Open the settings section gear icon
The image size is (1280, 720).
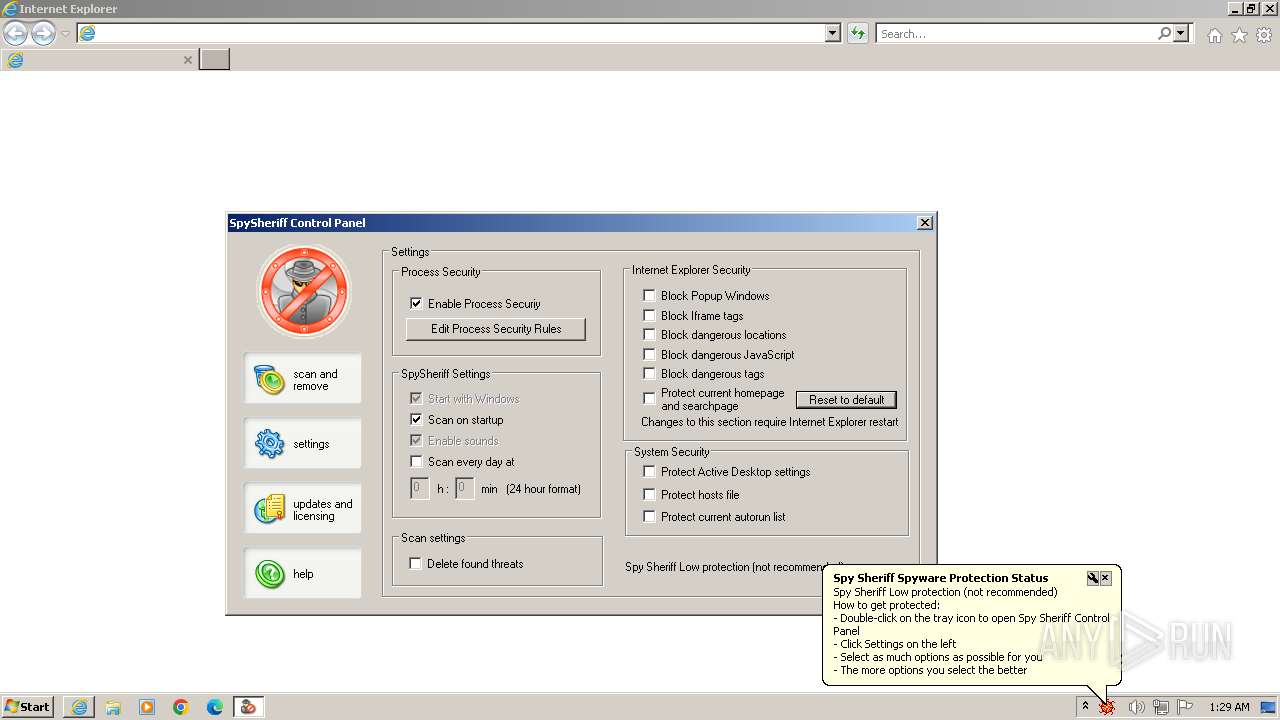[x=270, y=444]
